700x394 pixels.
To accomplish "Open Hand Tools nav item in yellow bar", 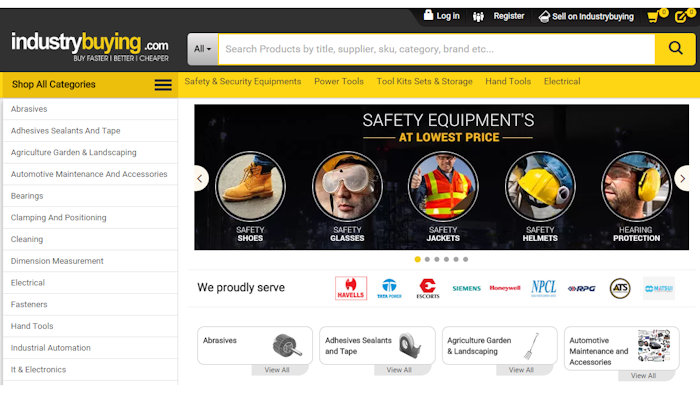I will (x=508, y=82).
